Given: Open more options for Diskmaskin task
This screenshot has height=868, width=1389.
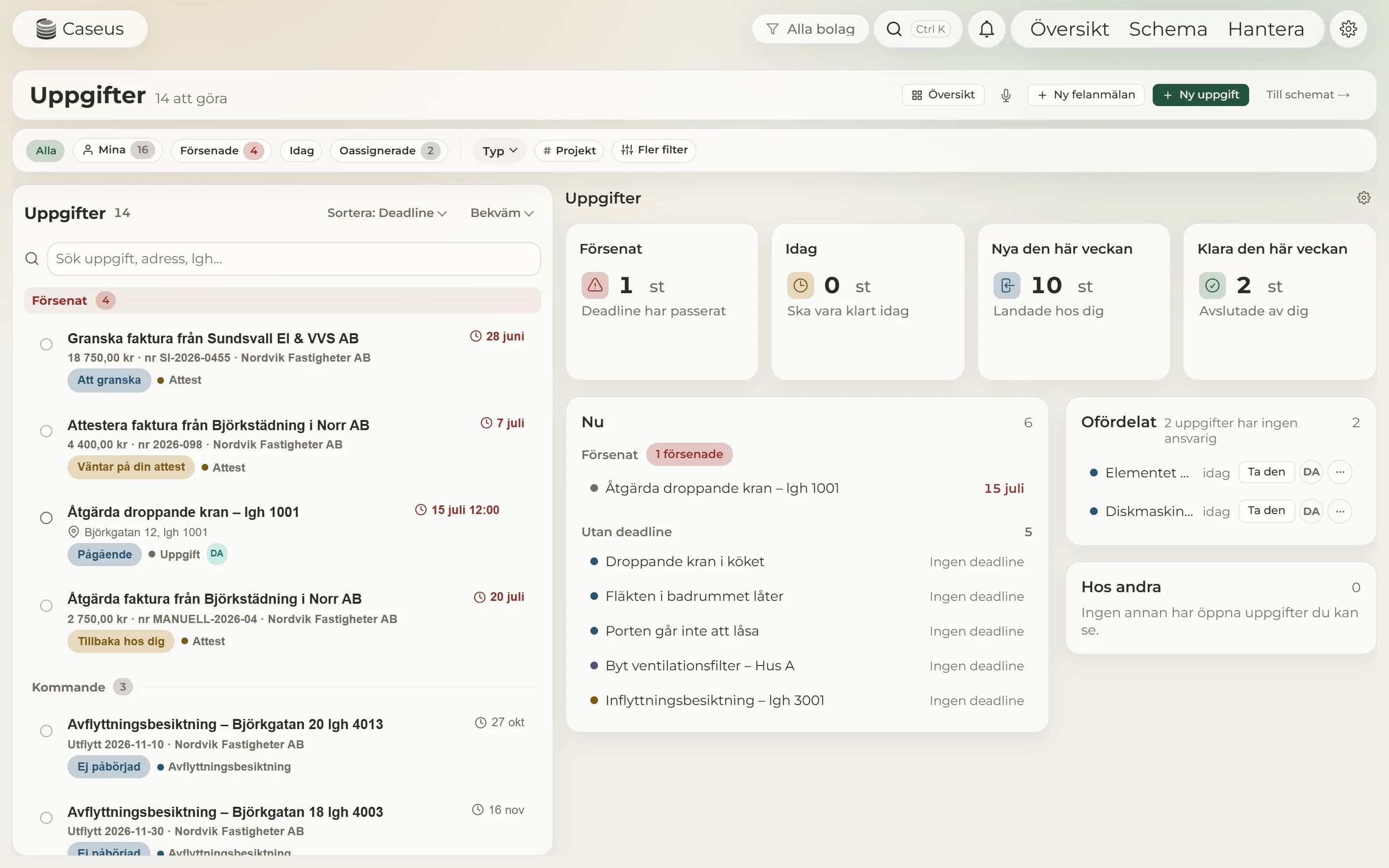Looking at the screenshot, I should (x=1340, y=511).
